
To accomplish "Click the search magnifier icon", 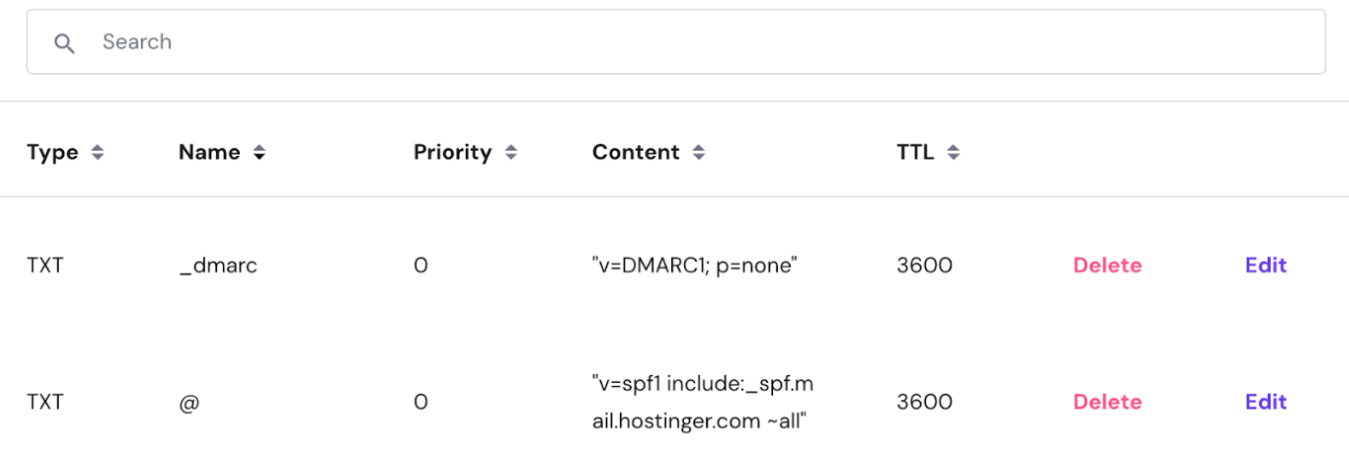I will coord(65,43).
